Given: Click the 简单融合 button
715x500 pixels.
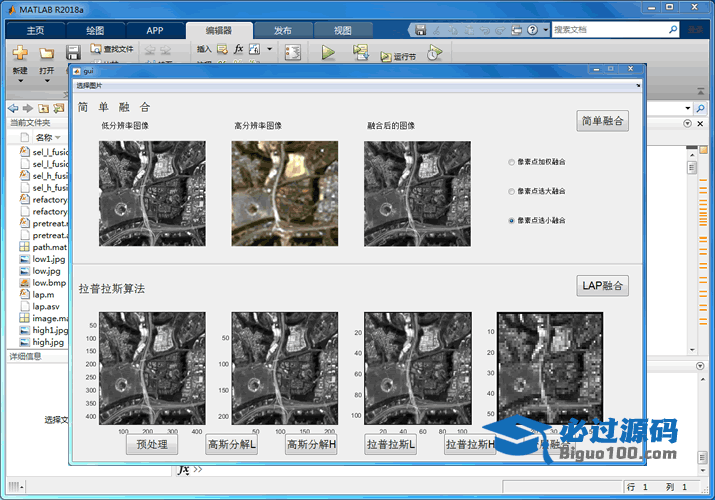Looking at the screenshot, I should 602,121.
